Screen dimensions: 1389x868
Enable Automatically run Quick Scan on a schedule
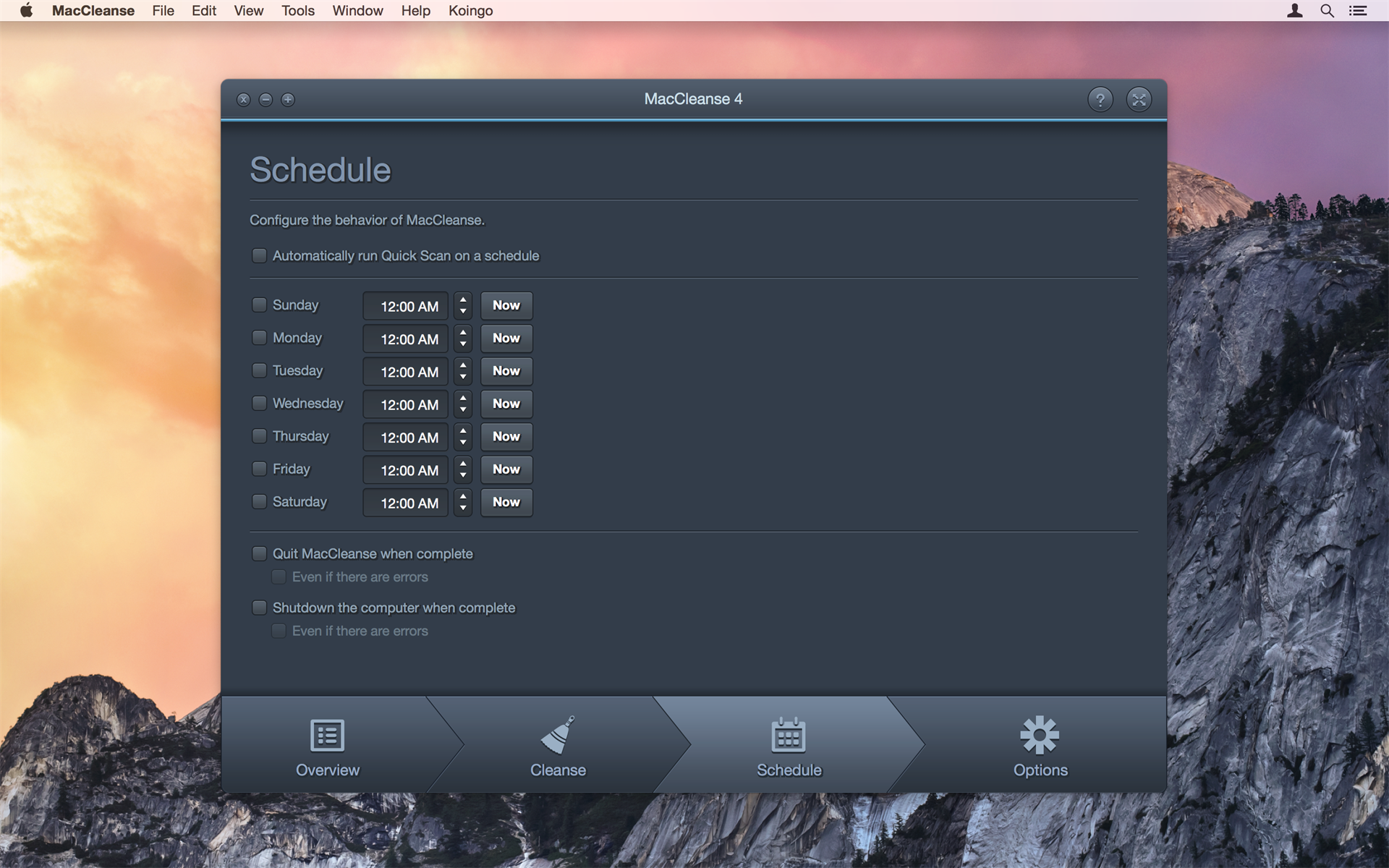point(259,255)
